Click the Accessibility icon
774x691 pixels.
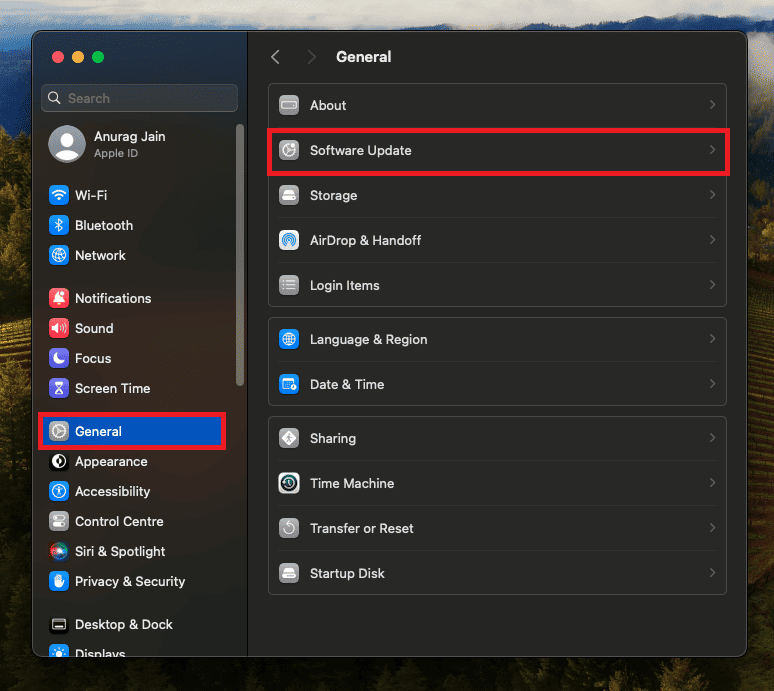(59, 492)
